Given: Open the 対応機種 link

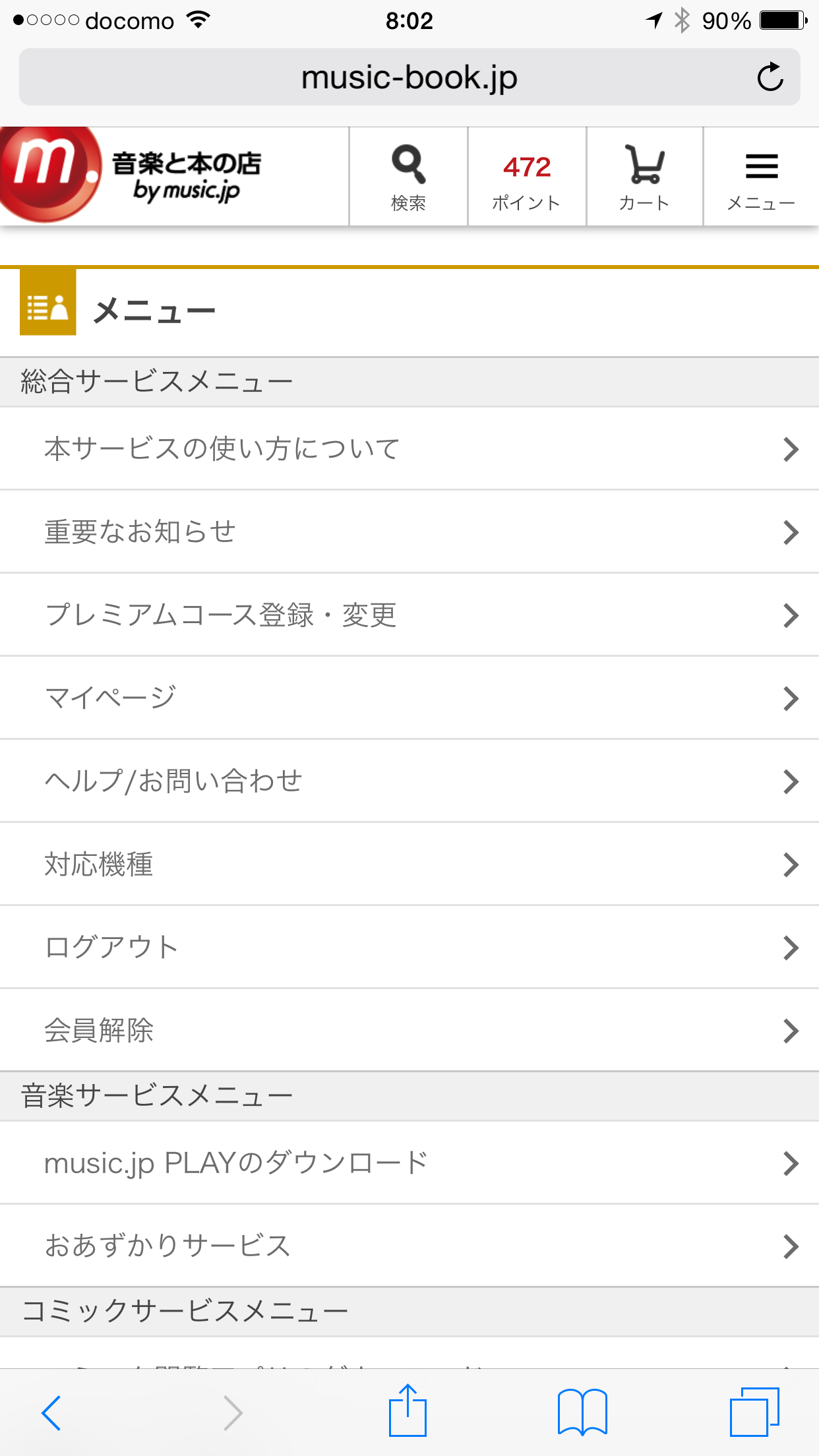Looking at the screenshot, I should point(99,864).
